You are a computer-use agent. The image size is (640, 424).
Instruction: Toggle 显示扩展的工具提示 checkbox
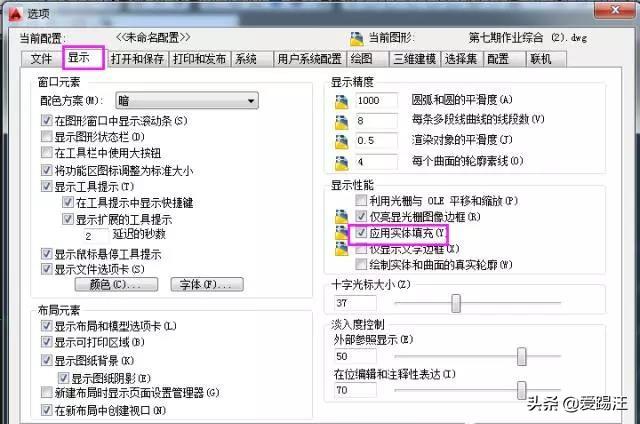click(68, 220)
